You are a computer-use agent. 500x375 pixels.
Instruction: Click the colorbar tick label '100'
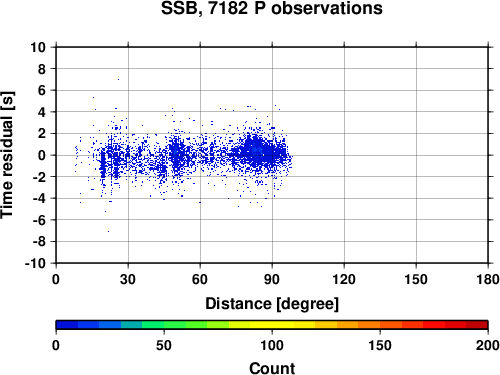(272, 345)
